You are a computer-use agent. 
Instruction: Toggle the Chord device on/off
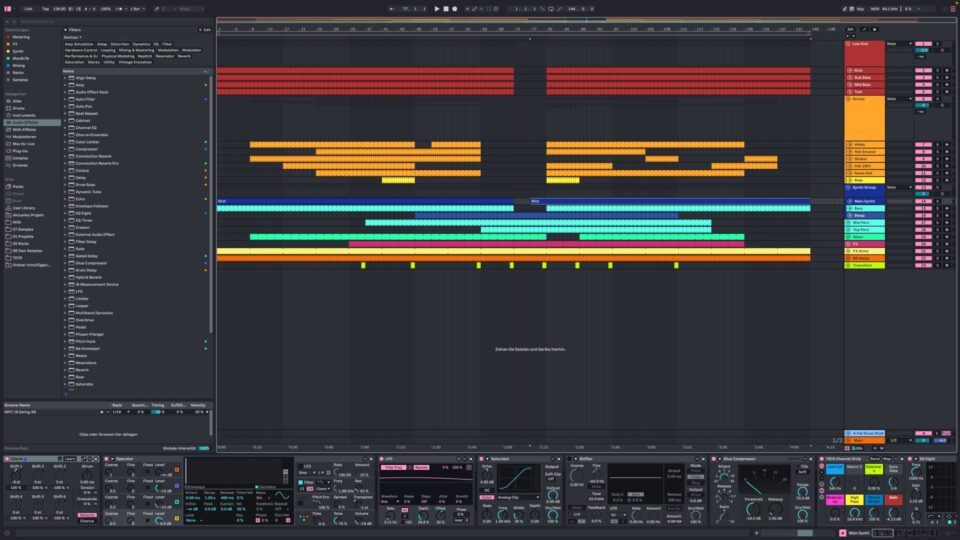(x=6, y=459)
